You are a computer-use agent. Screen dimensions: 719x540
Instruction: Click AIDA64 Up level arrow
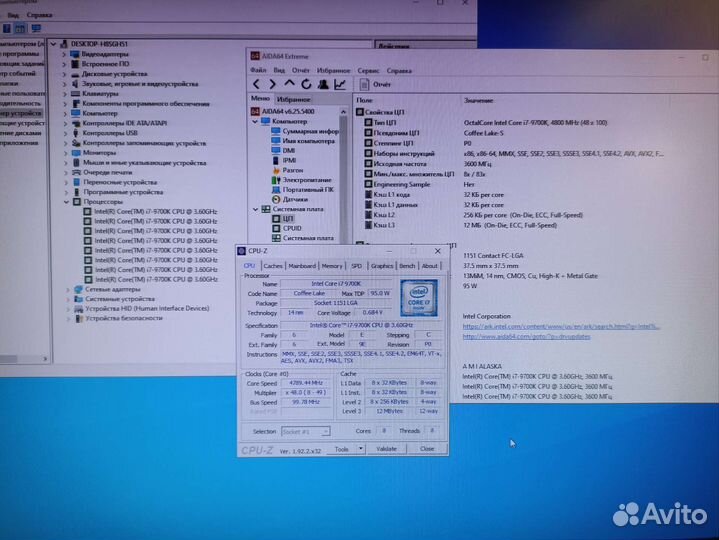pos(289,84)
